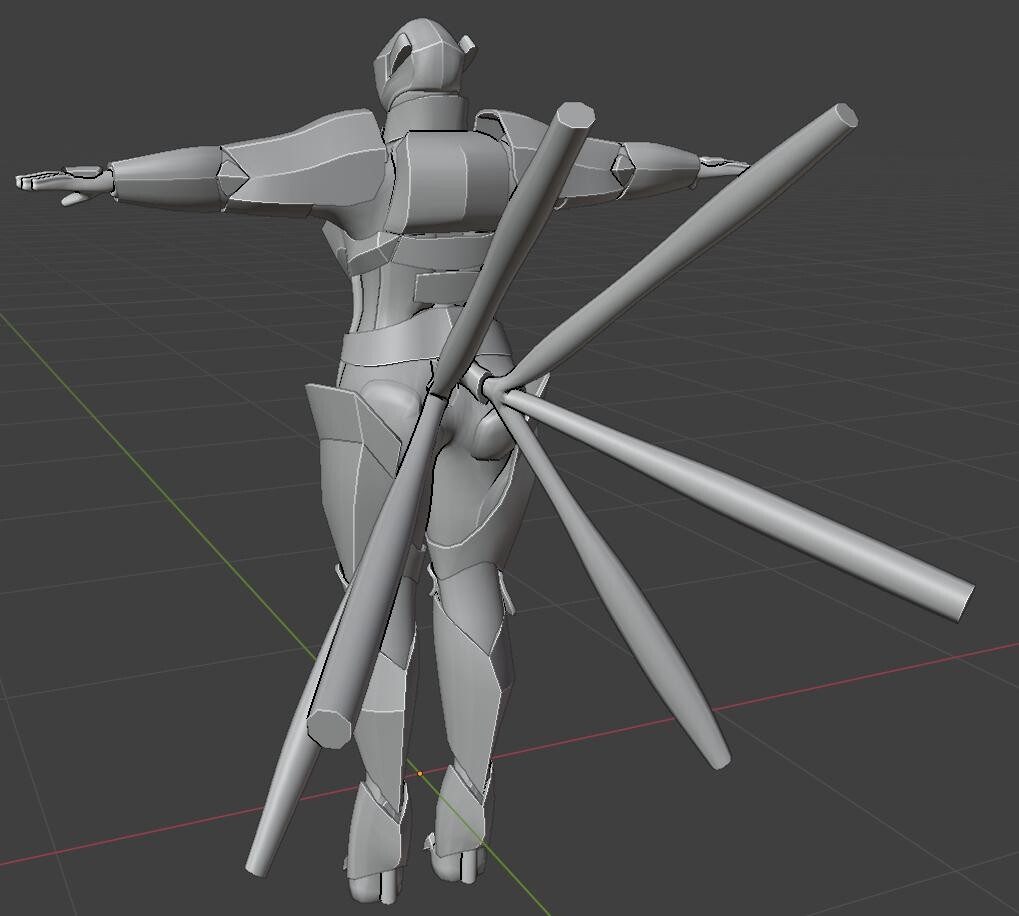
Task: Select the character's left foot
Action: [375, 870]
